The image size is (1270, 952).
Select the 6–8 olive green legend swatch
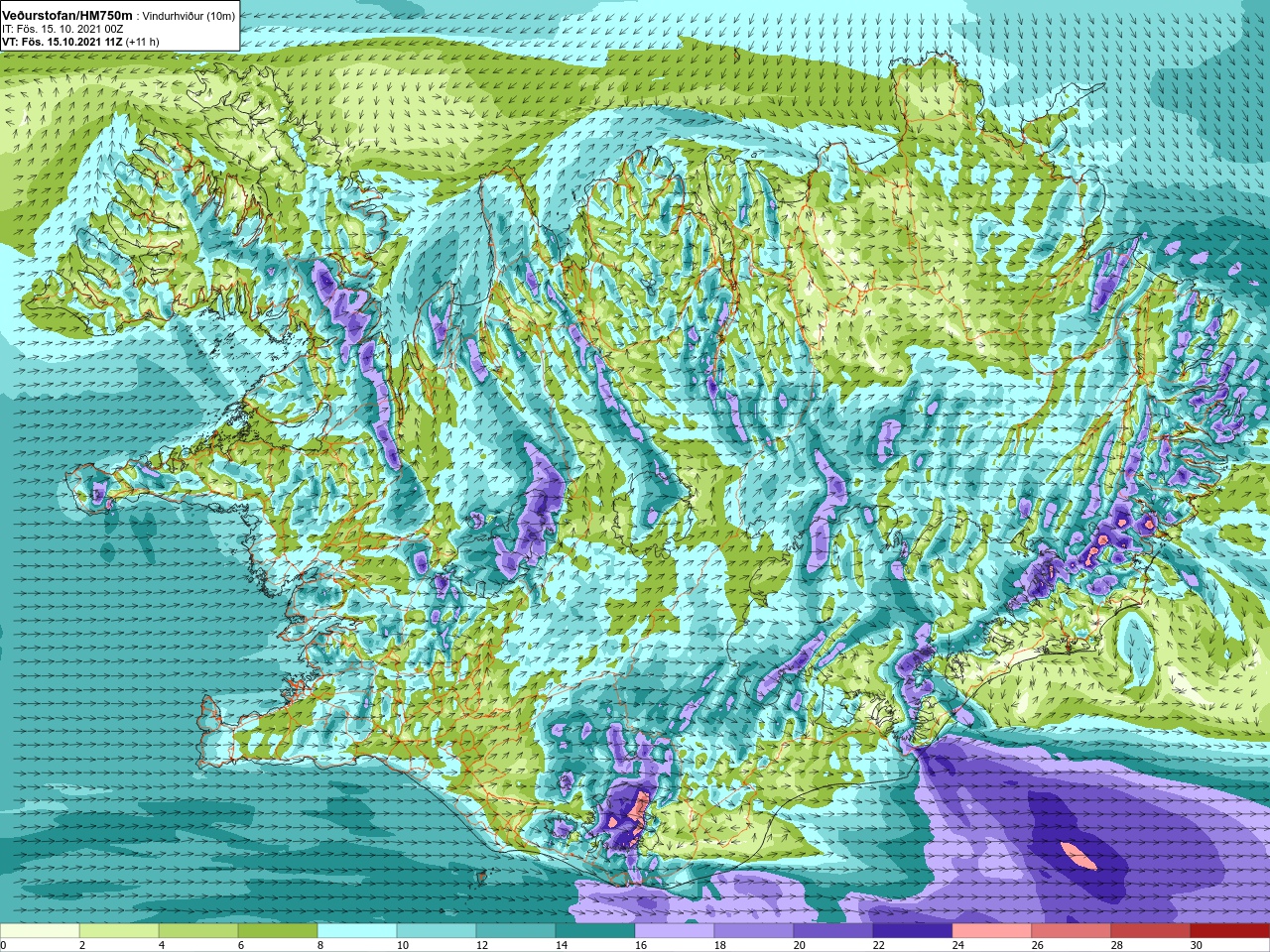278,931
